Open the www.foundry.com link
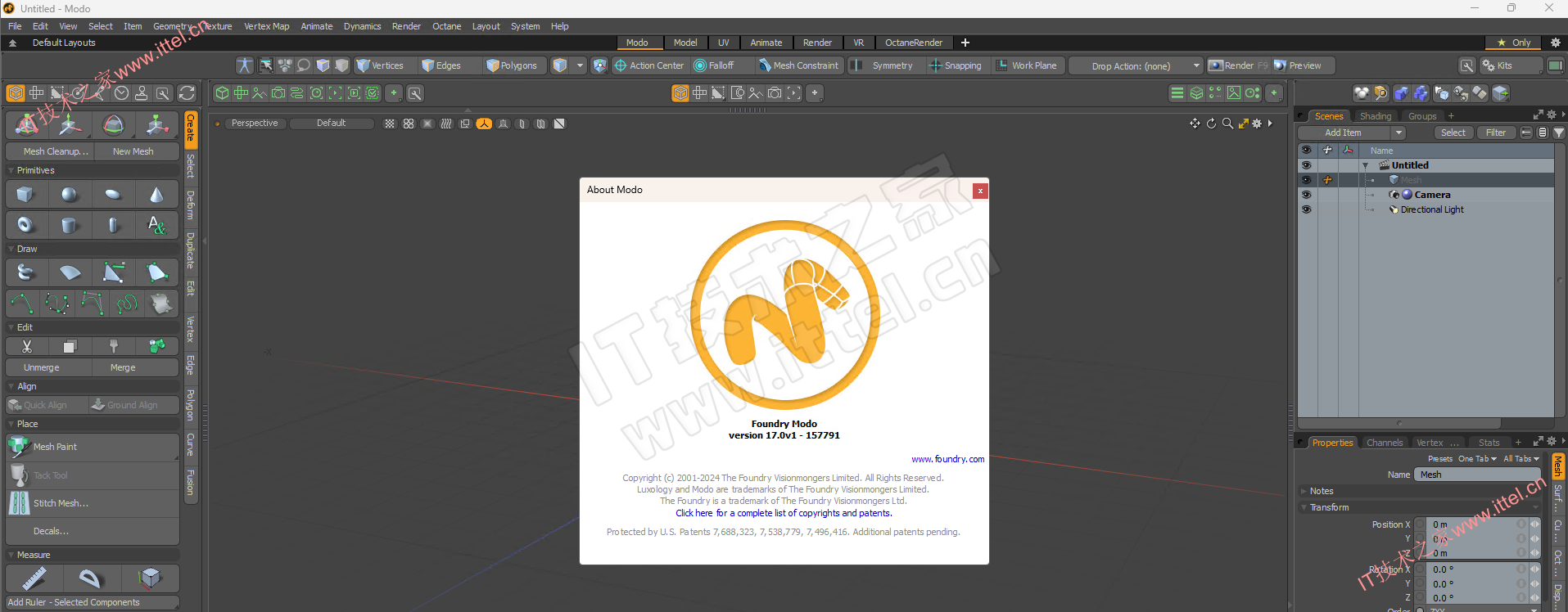 [x=947, y=459]
